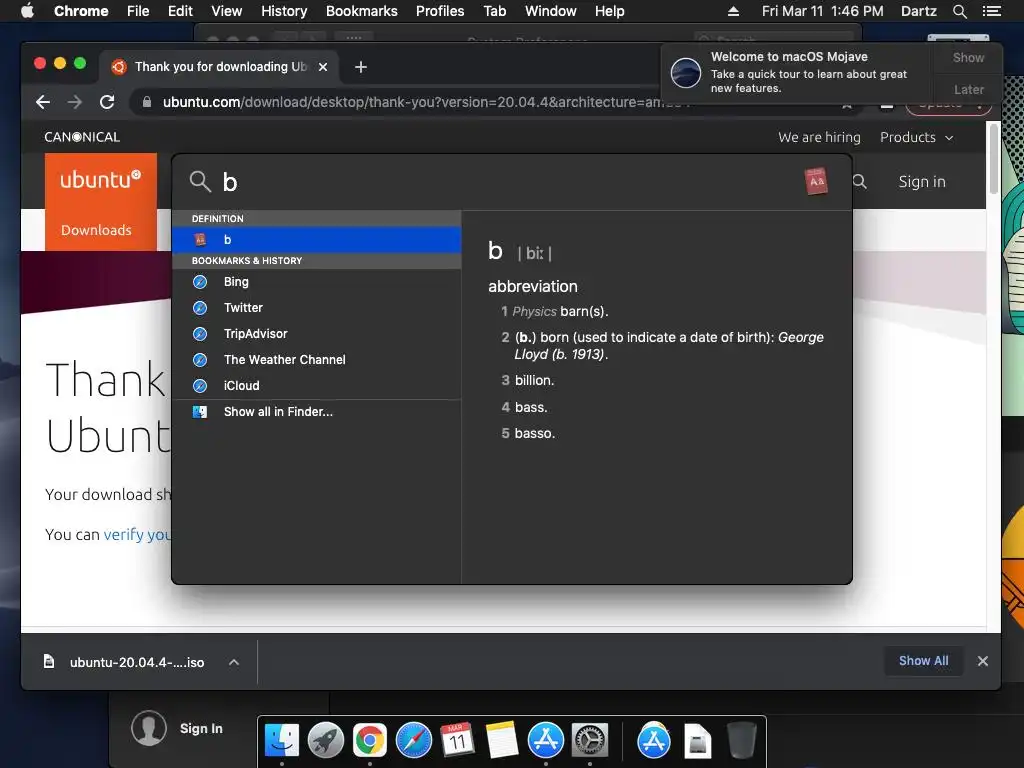The height and width of the screenshot is (768, 1024).
Task: Open Launchpad from the Dock
Action: 326,741
